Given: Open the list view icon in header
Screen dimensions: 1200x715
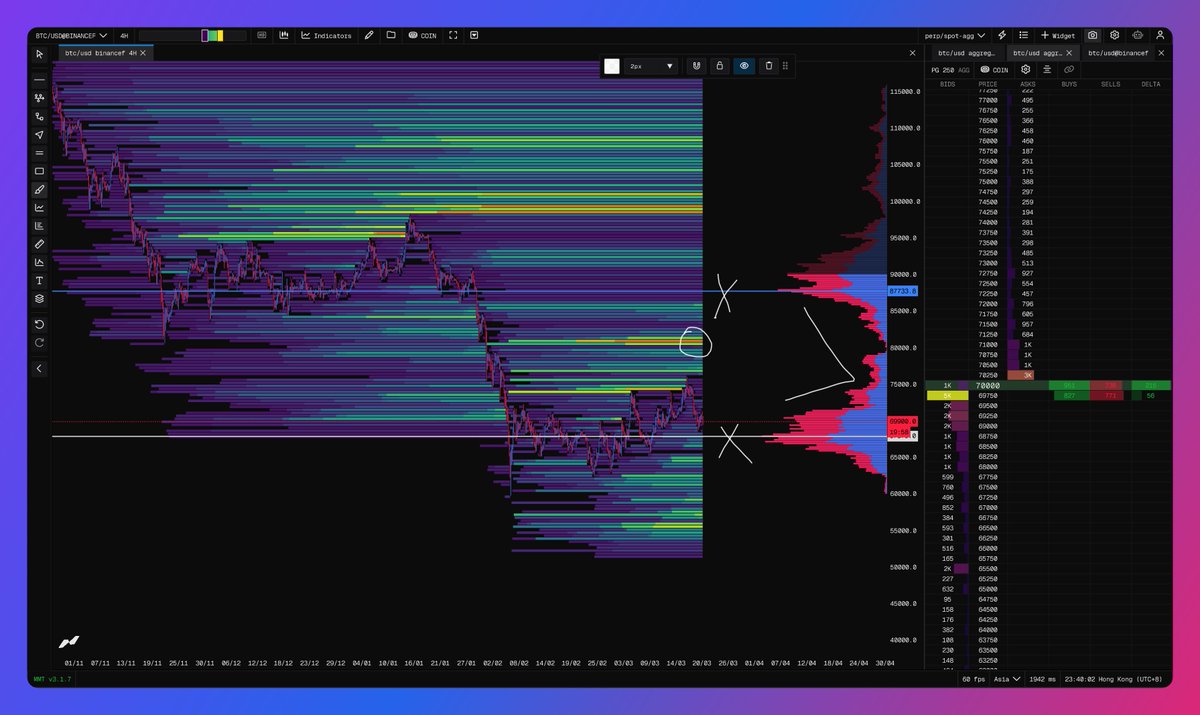Looking at the screenshot, I should point(1025,35).
